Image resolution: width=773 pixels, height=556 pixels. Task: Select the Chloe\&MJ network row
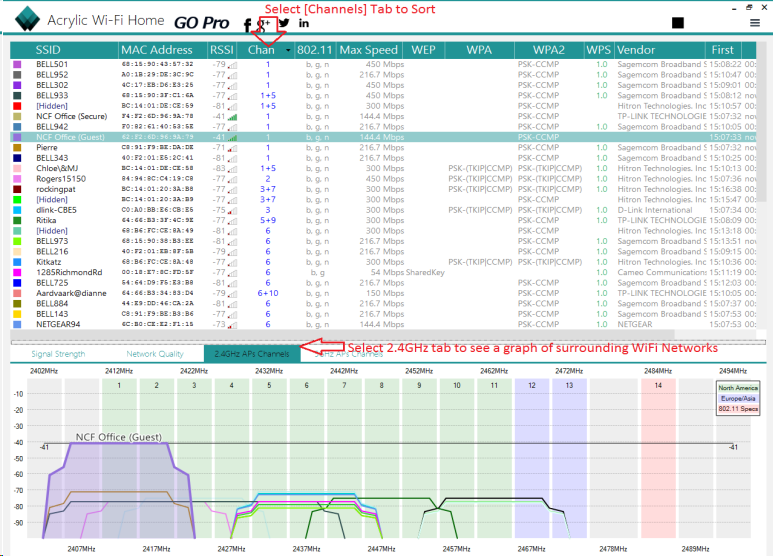[x=383, y=169]
